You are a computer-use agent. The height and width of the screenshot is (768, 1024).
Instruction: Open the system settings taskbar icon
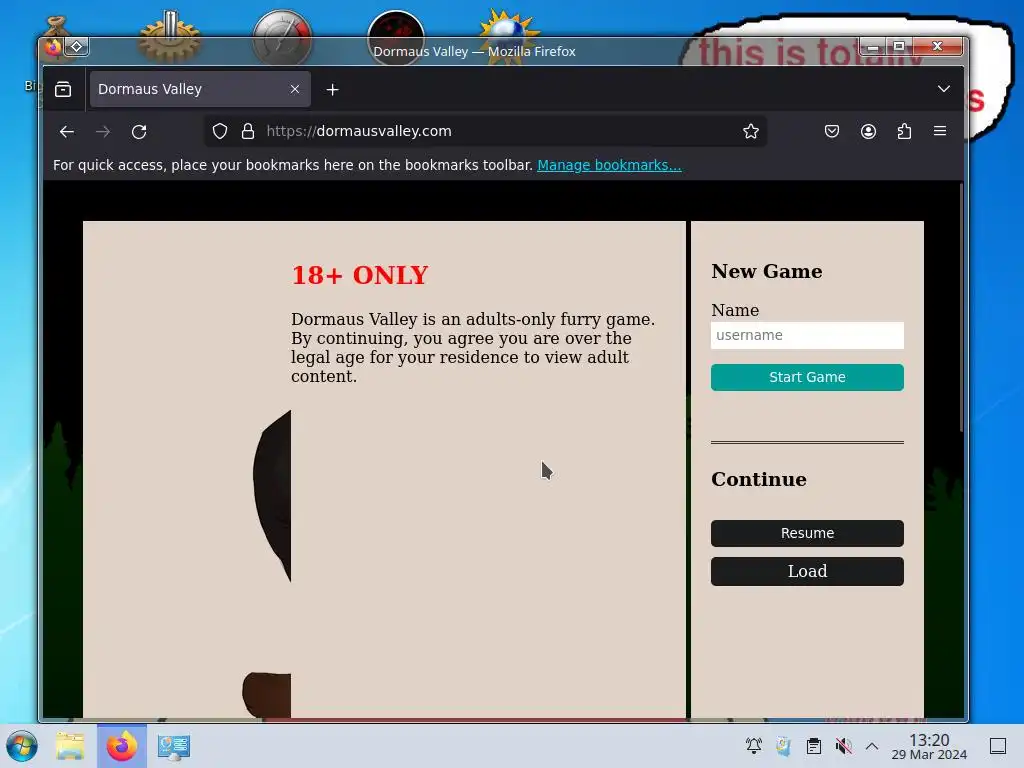click(174, 746)
